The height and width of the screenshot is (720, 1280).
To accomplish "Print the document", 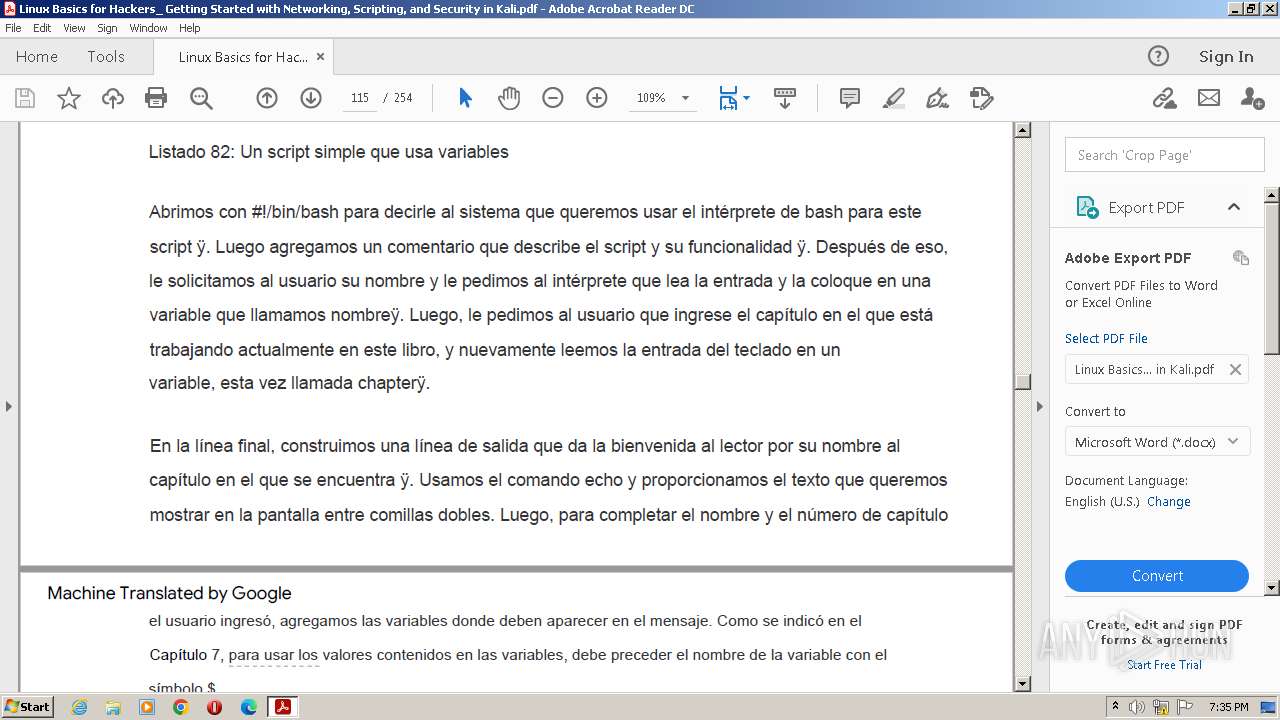I will [x=156, y=98].
